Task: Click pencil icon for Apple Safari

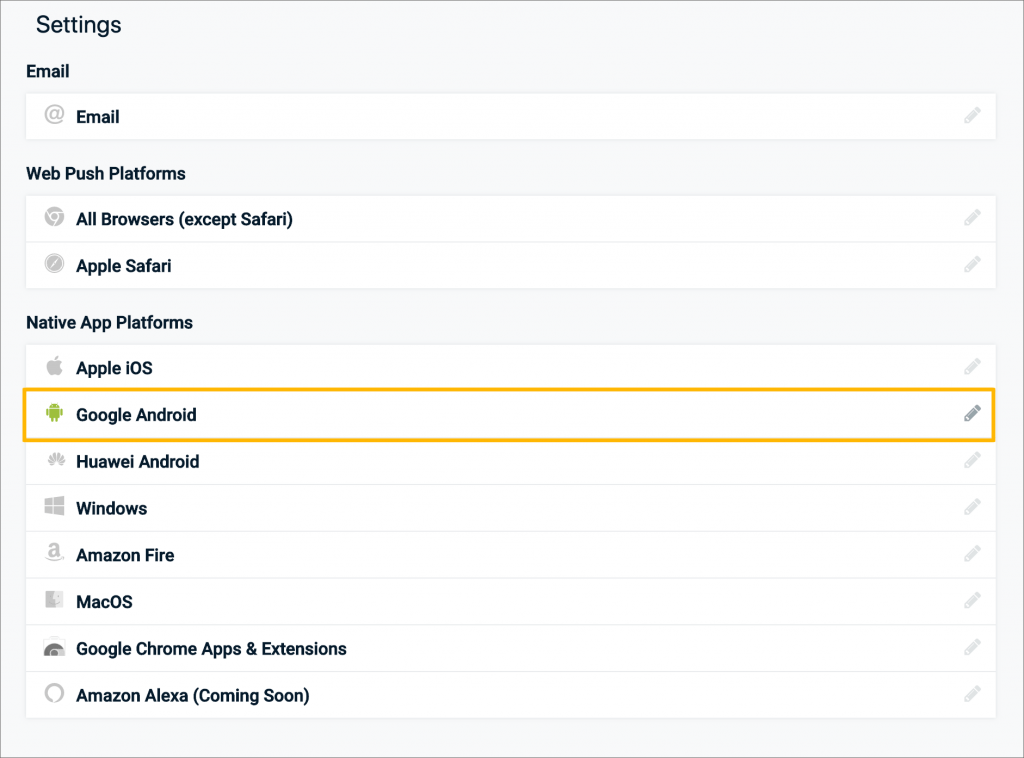Action: click(972, 265)
